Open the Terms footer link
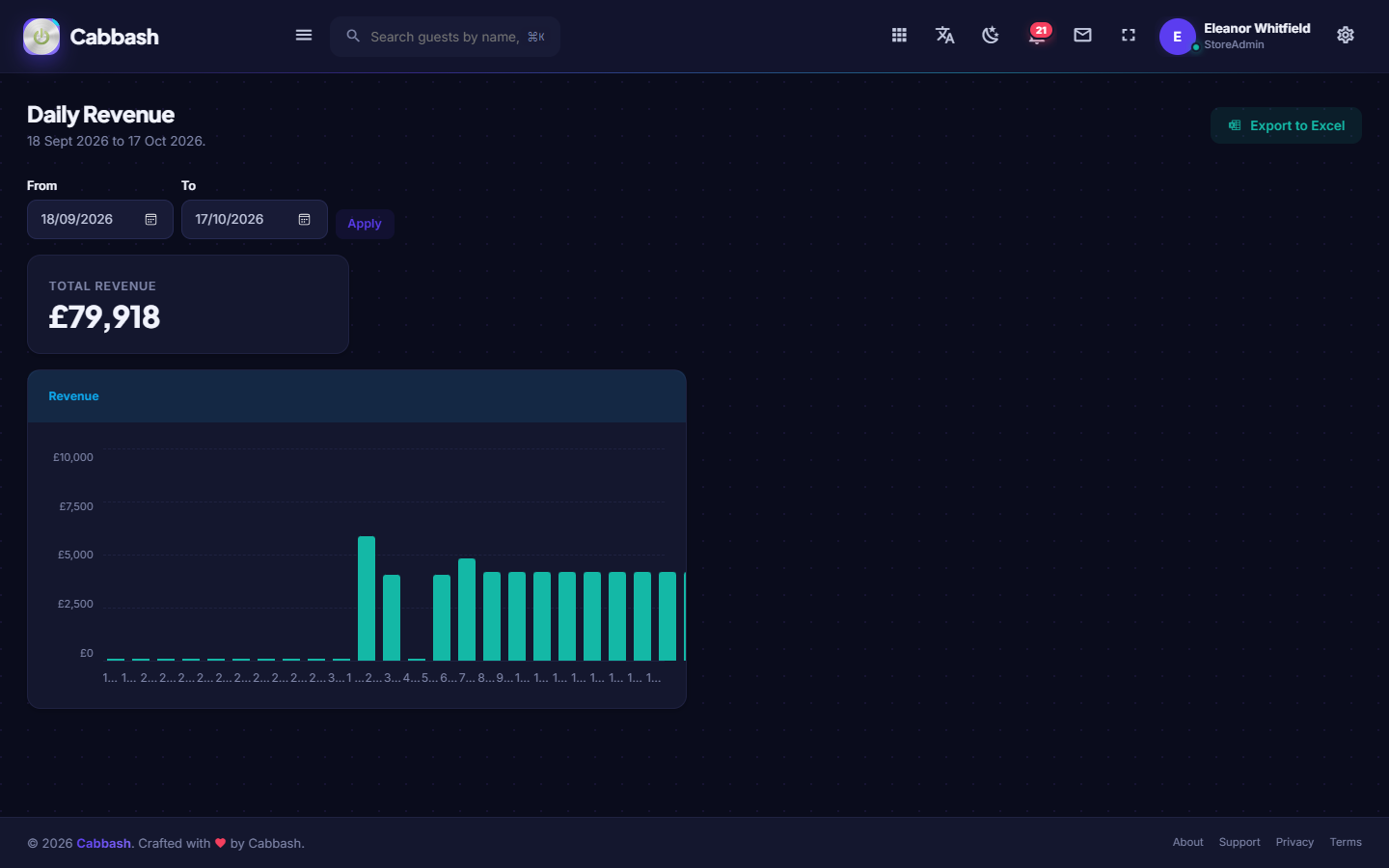 tap(1346, 842)
